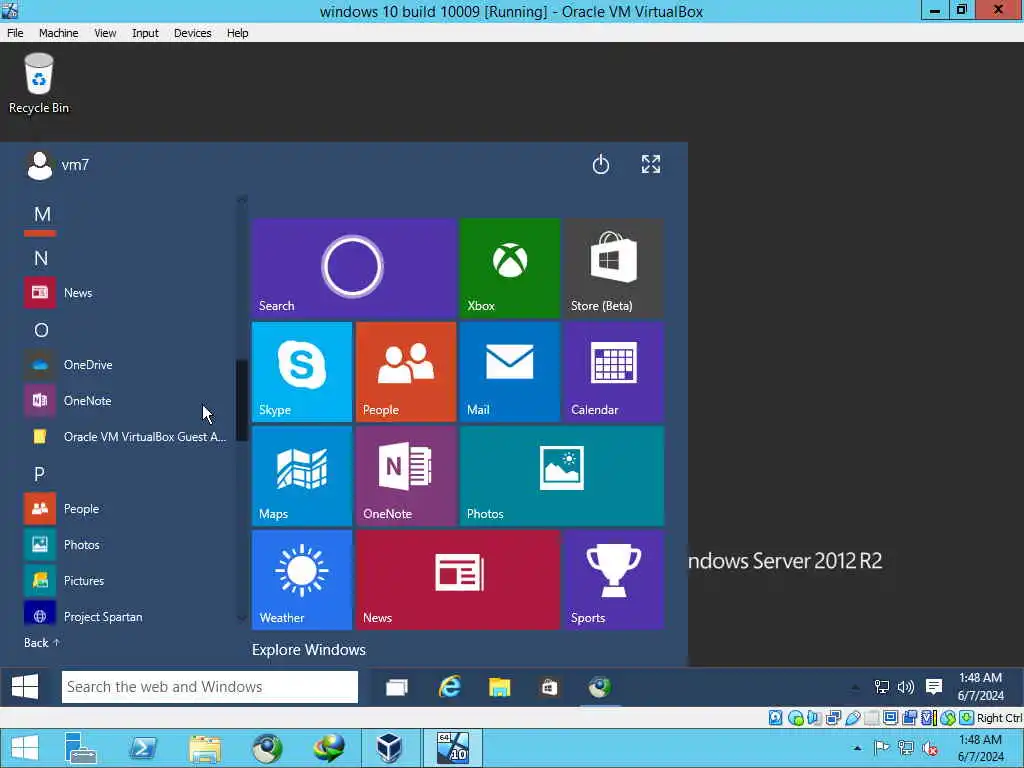Open the Search Cortana tile
Viewport: 1024px width, 768px height.
pos(353,268)
